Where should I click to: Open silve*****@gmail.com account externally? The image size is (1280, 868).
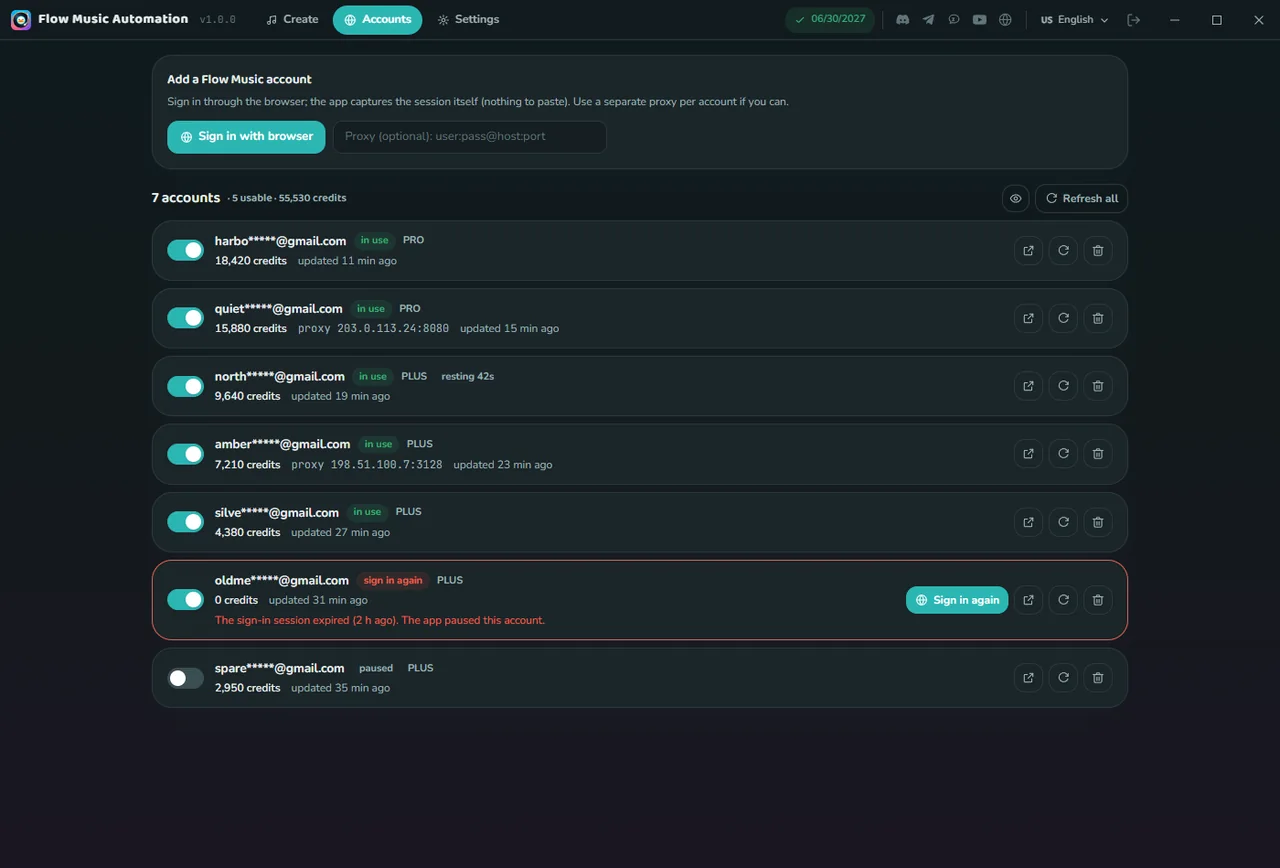(x=1028, y=522)
